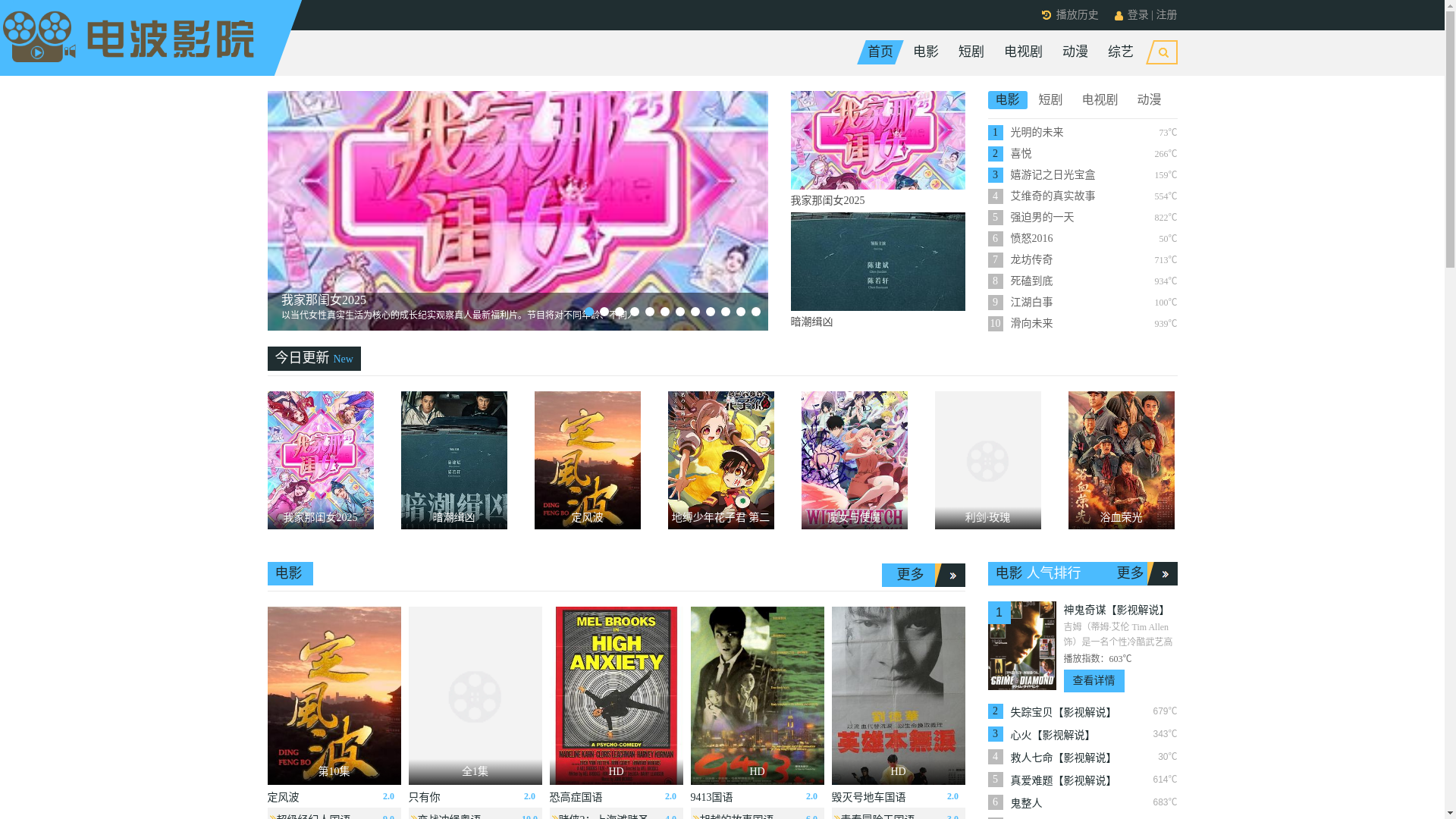The width and height of the screenshot is (1456, 819).
Task: Open High Anxiety poster 恐高症国语
Action: (617, 695)
